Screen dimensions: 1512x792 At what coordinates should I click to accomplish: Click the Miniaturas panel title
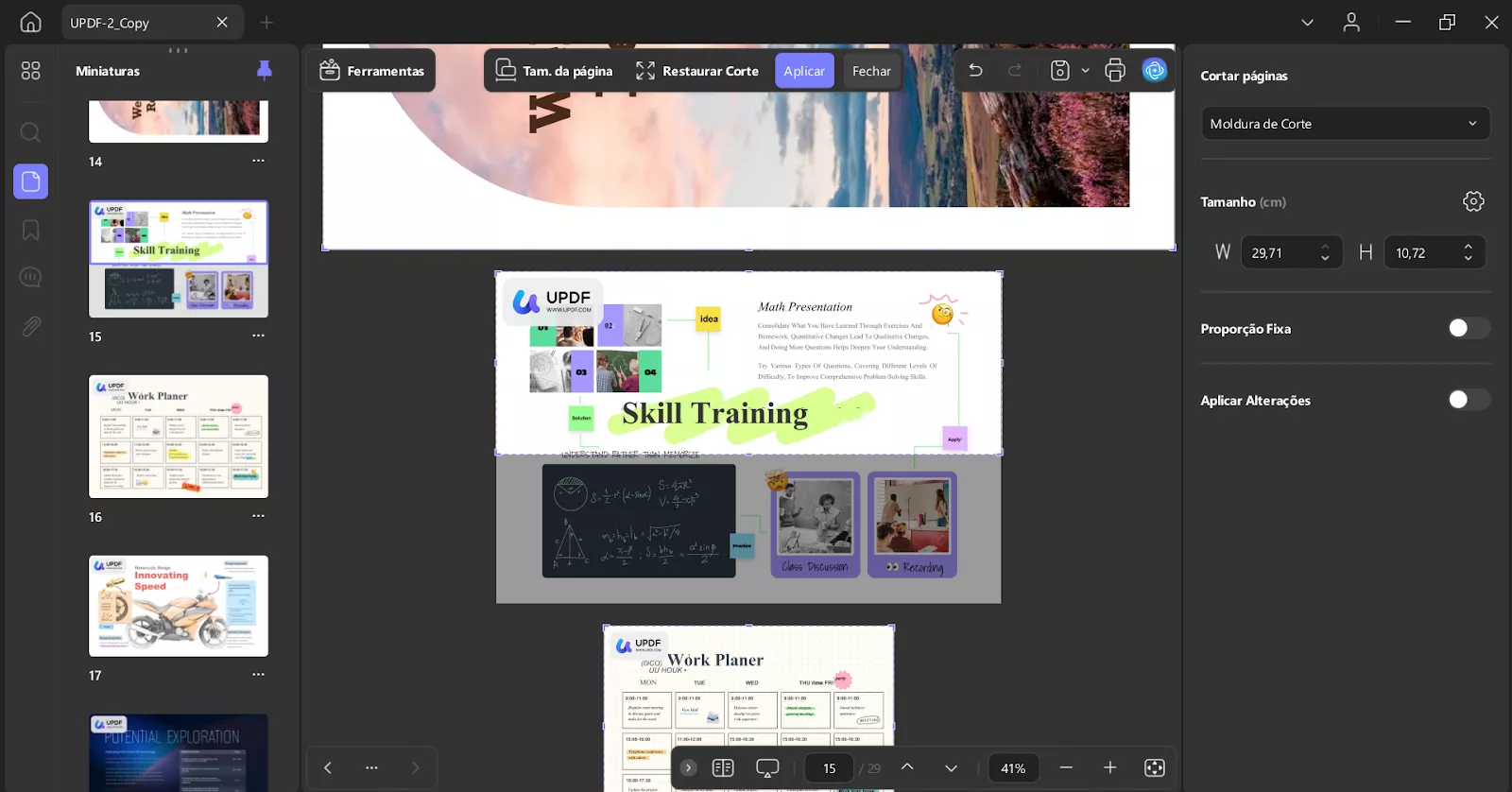(x=108, y=71)
